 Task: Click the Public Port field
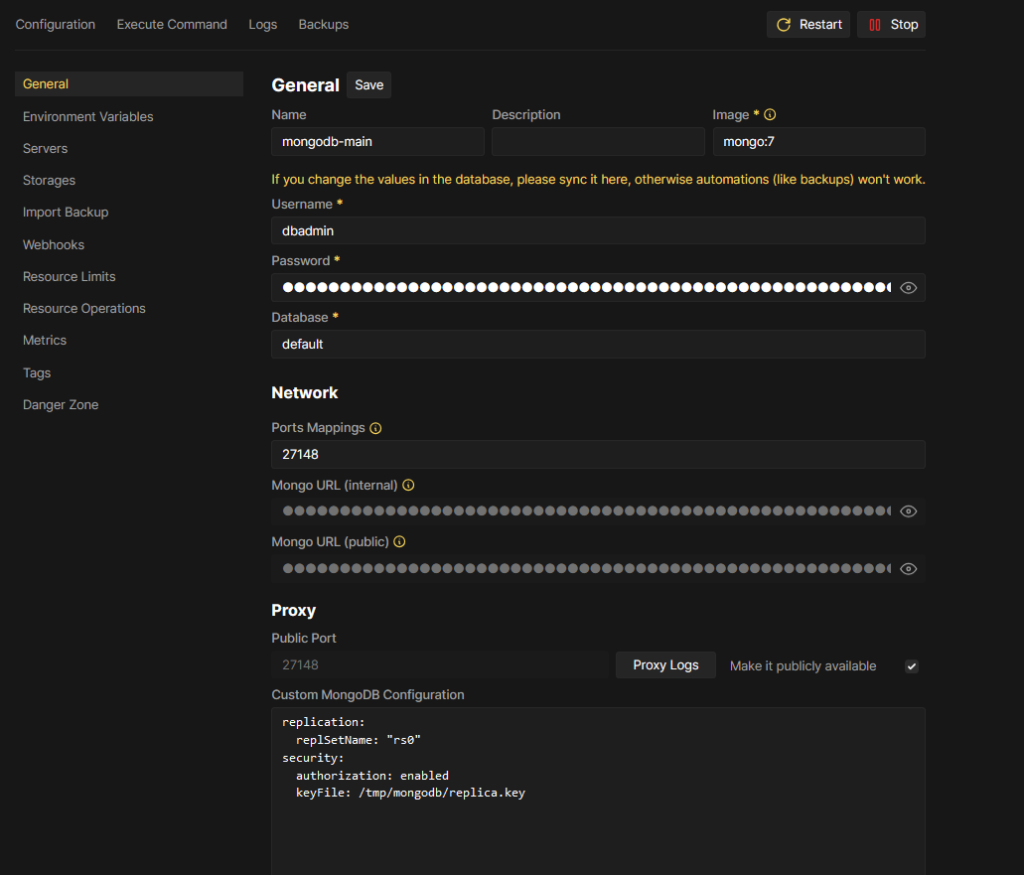[440, 665]
